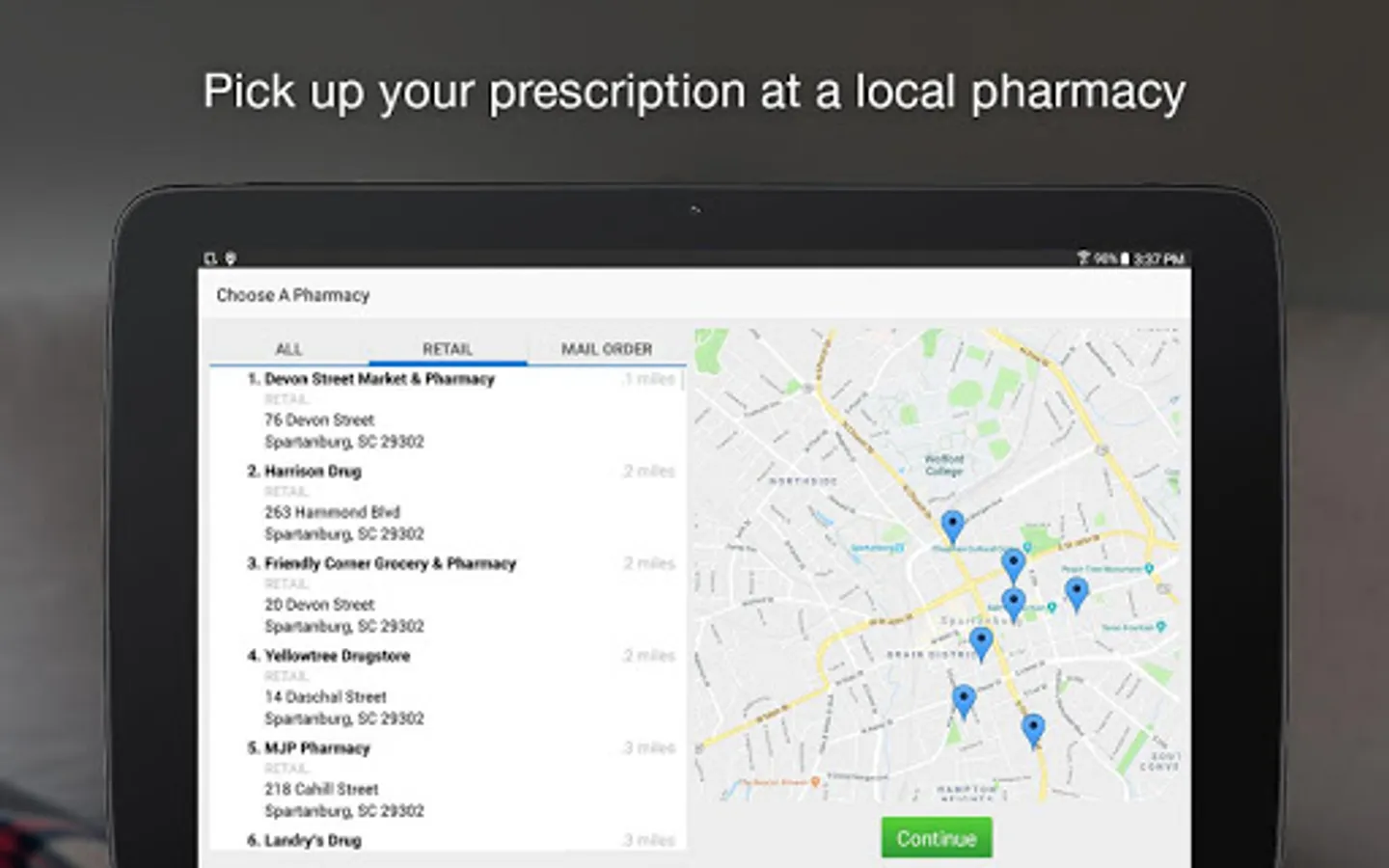Tap the southernmost blue map pin
Viewport: 1389px width, 868px height.
(x=1033, y=731)
